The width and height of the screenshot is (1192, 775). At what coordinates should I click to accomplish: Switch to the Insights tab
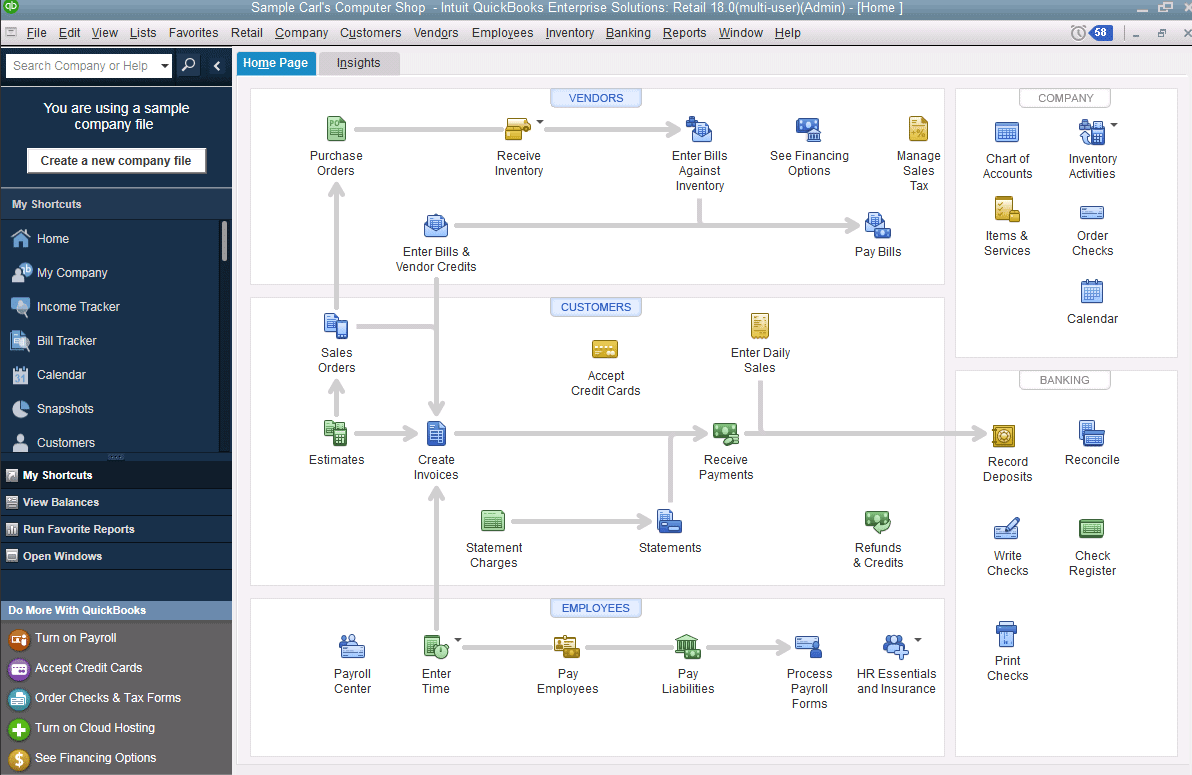359,63
